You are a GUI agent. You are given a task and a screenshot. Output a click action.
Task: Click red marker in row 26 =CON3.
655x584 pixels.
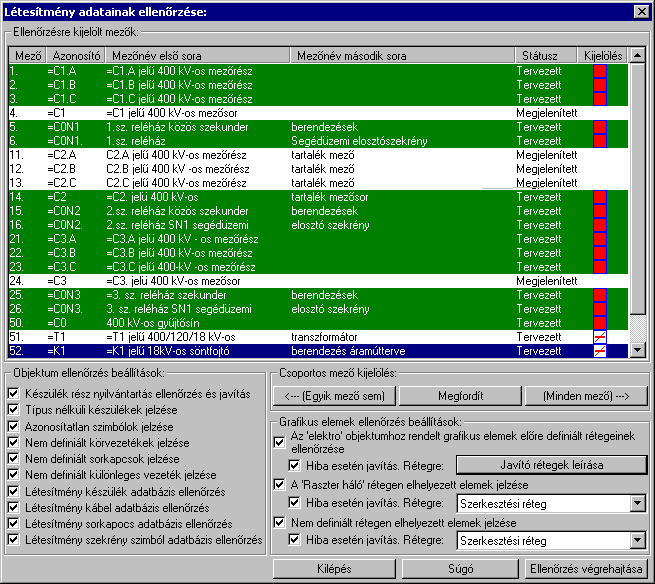pos(600,309)
